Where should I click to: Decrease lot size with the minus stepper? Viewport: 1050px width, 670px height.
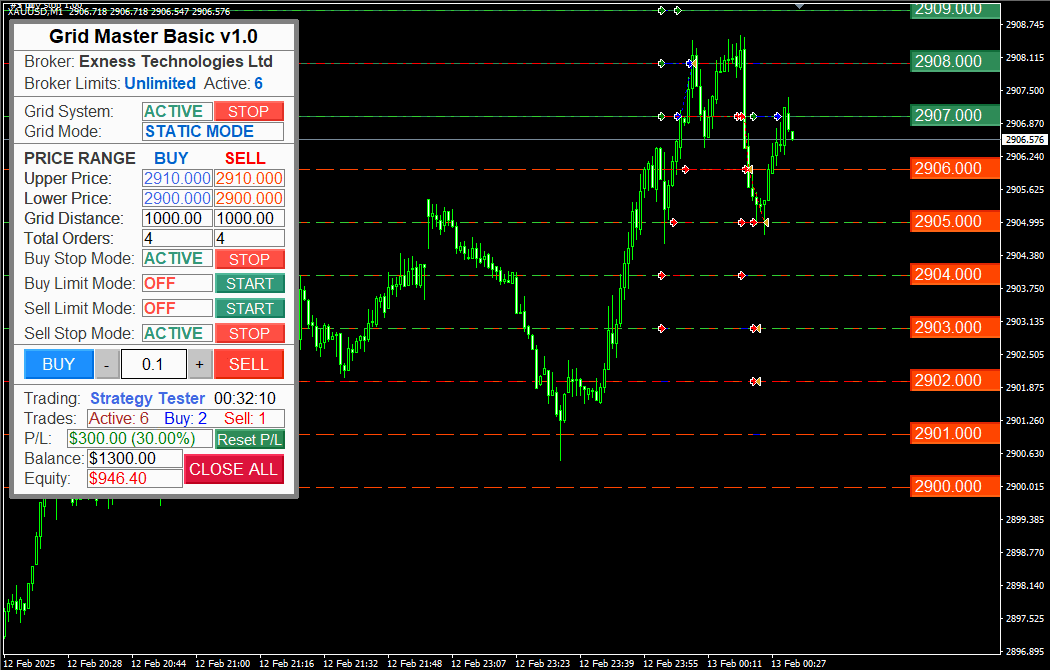tap(105, 364)
